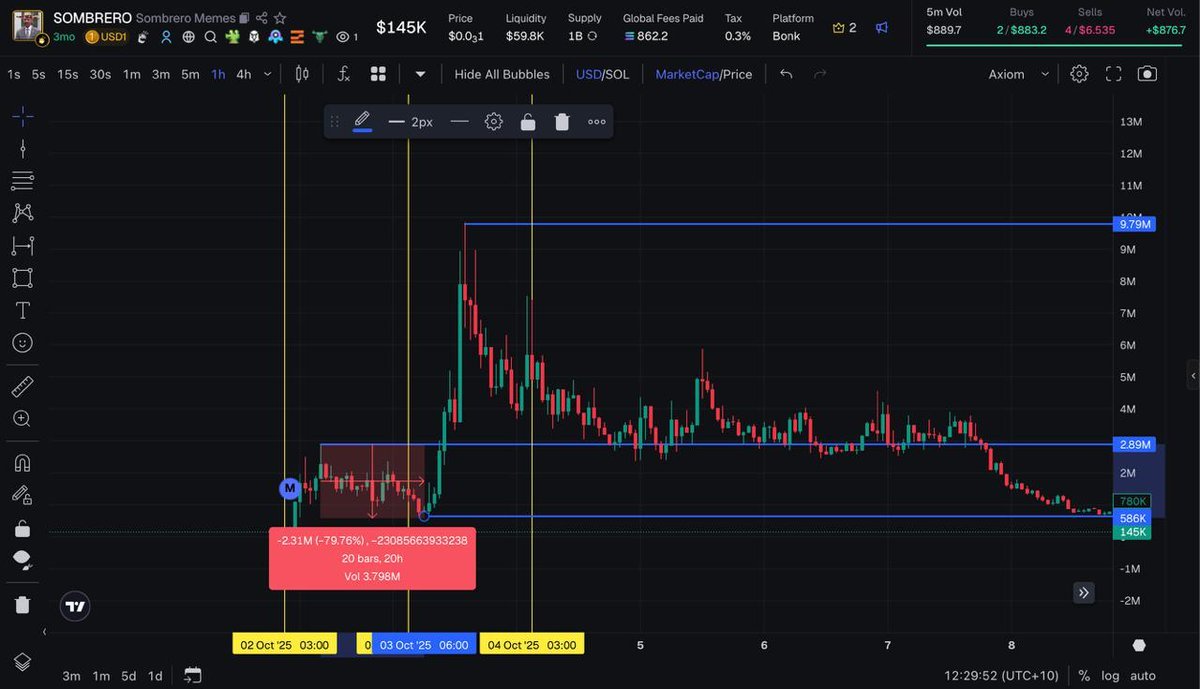Viewport: 1200px width, 689px height.
Task: Delete selected drawing via floating toolbar trash
Action: [562, 122]
